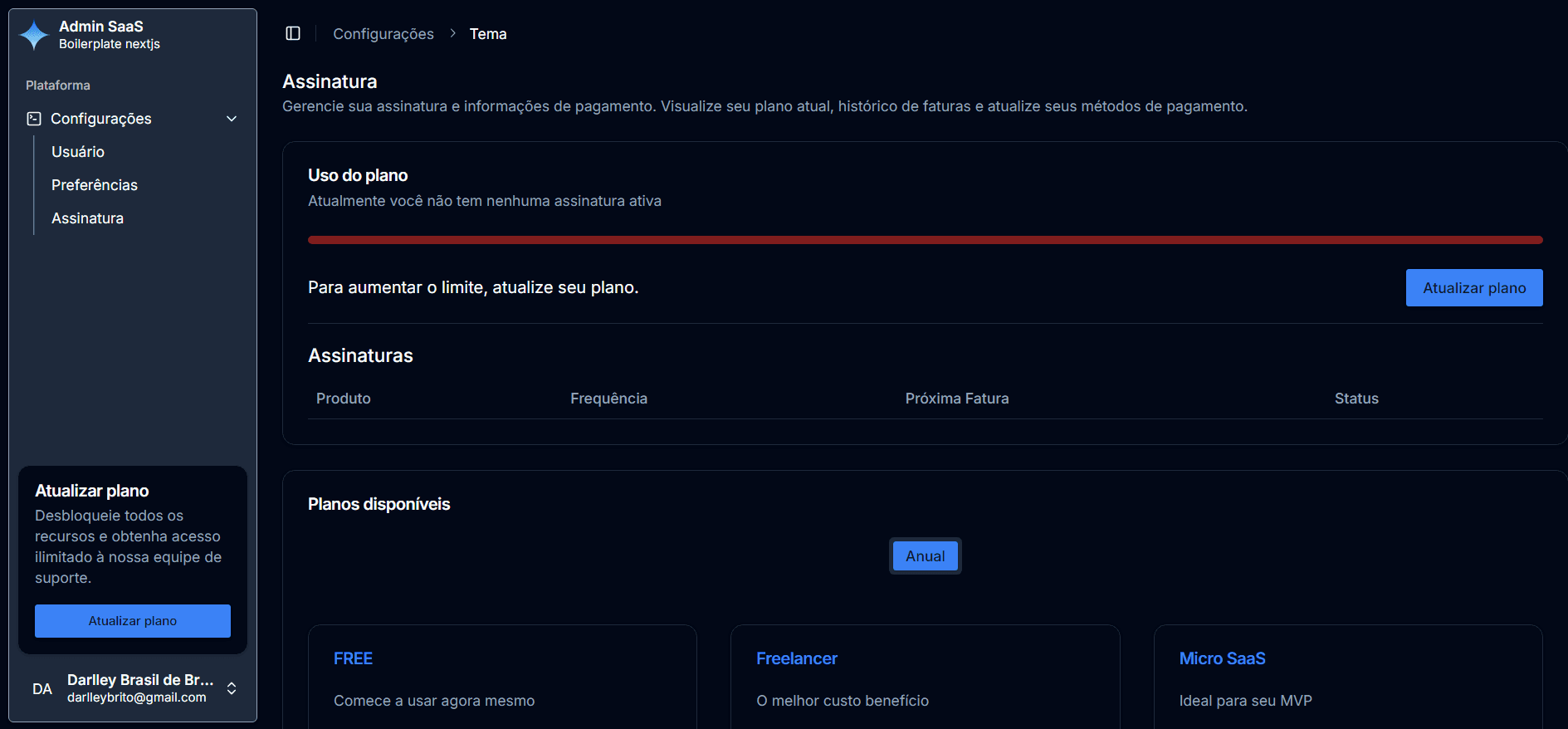Click the Próxima Fatura column header
Viewport: 1568px width, 729px height.
(957, 399)
